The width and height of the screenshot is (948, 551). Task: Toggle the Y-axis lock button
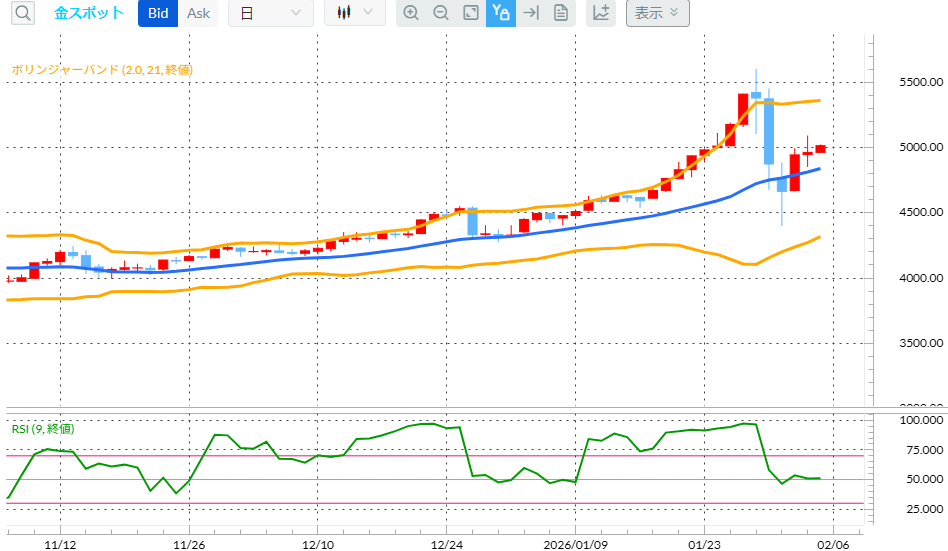(x=501, y=13)
